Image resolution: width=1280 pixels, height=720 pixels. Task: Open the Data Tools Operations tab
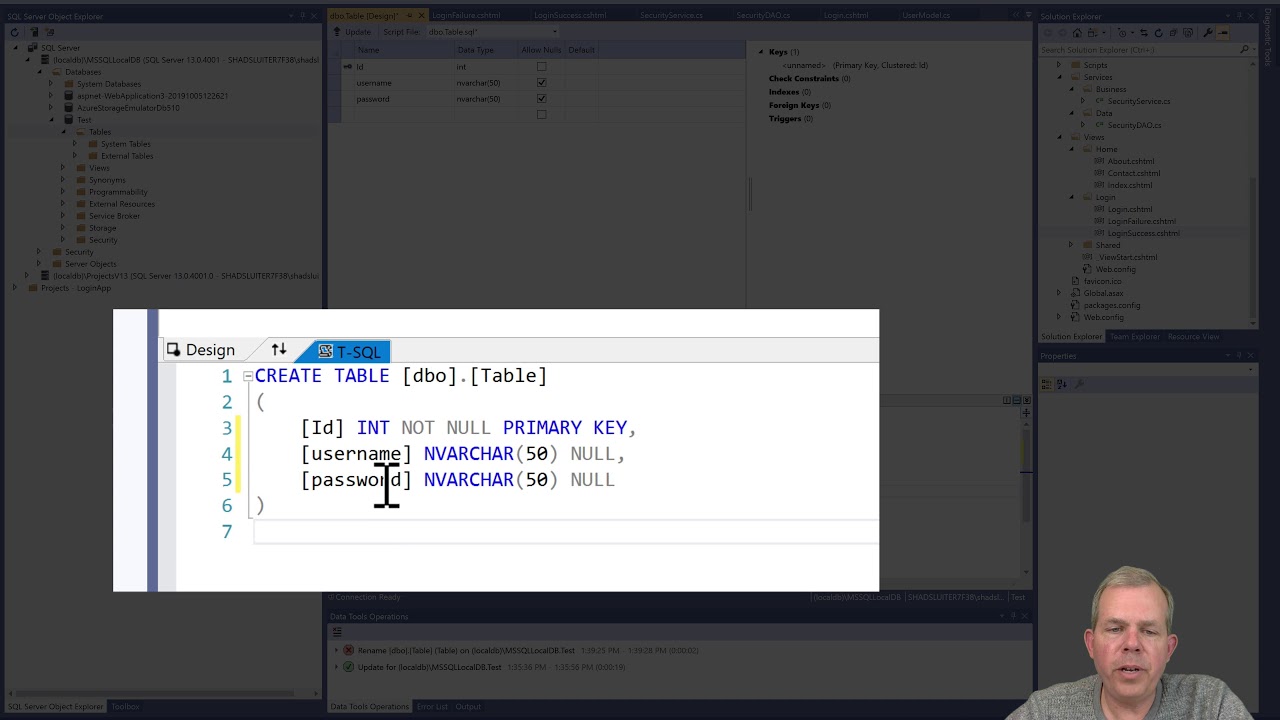pyautogui.click(x=369, y=707)
